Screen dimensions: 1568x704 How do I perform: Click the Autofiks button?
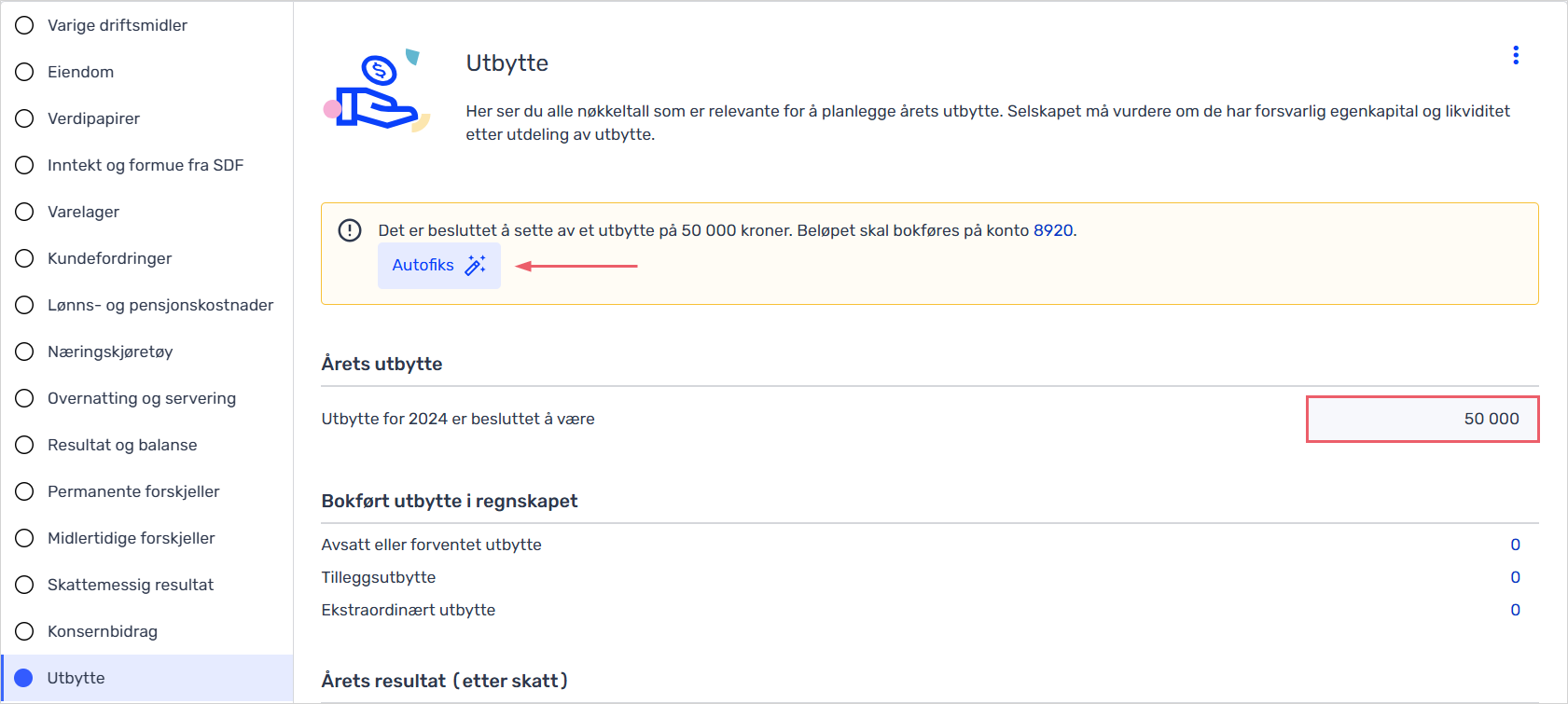tap(439, 266)
